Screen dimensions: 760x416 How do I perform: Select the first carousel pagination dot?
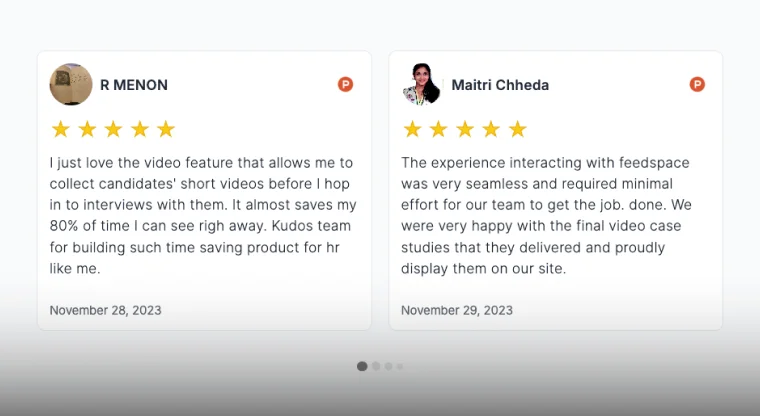(362, 366)
